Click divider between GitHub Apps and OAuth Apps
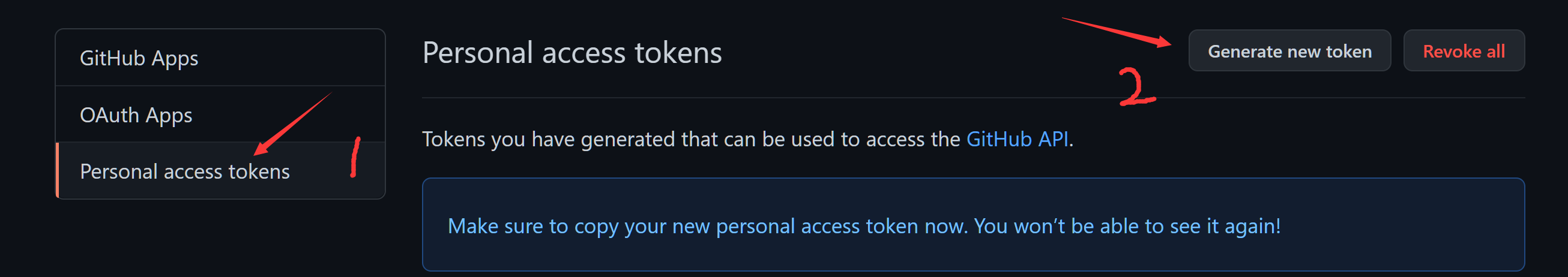This screenshot has height=277, width=1568. (x=220, y=86)
